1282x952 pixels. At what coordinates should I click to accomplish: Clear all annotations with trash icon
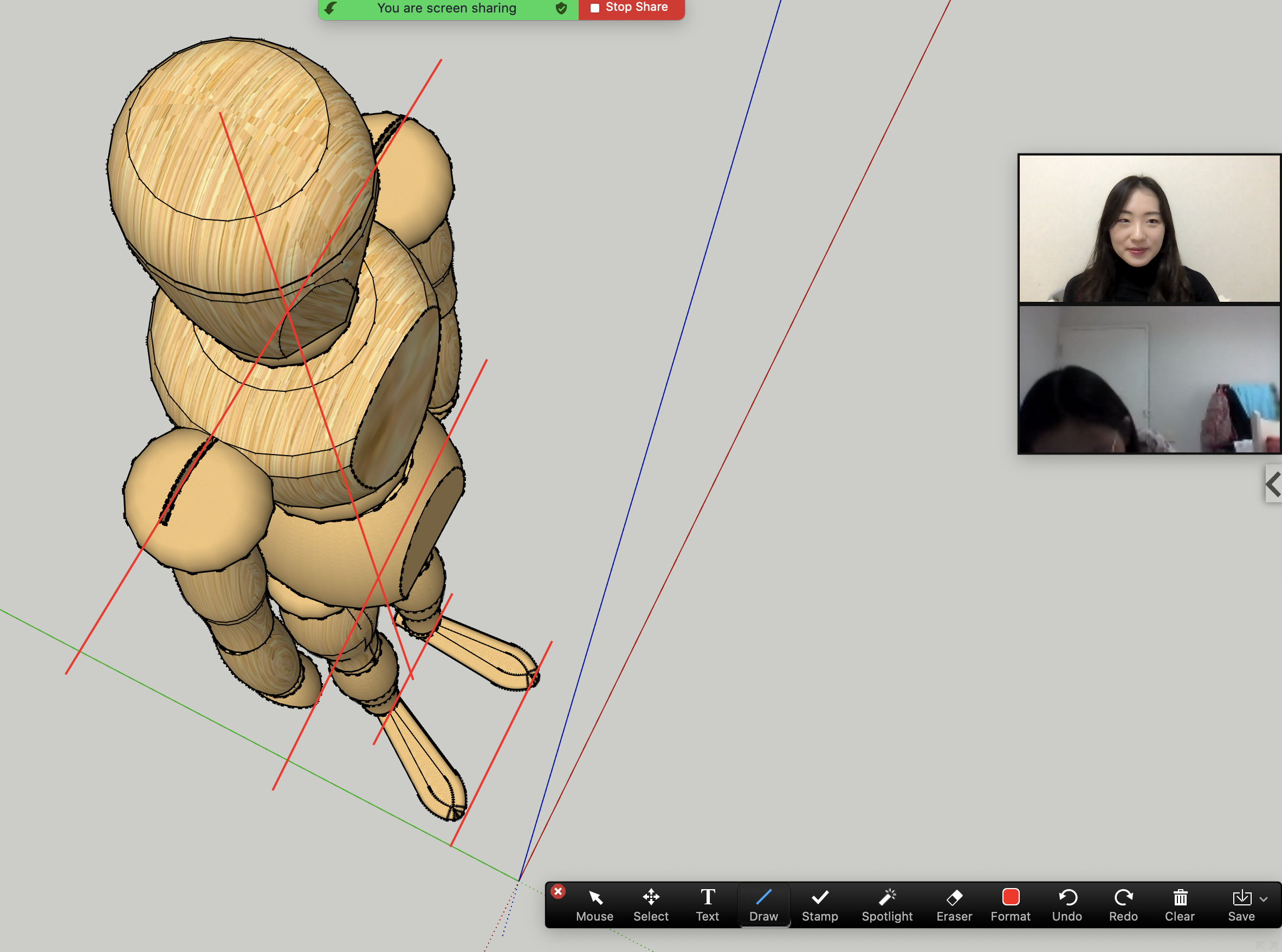1180,905
